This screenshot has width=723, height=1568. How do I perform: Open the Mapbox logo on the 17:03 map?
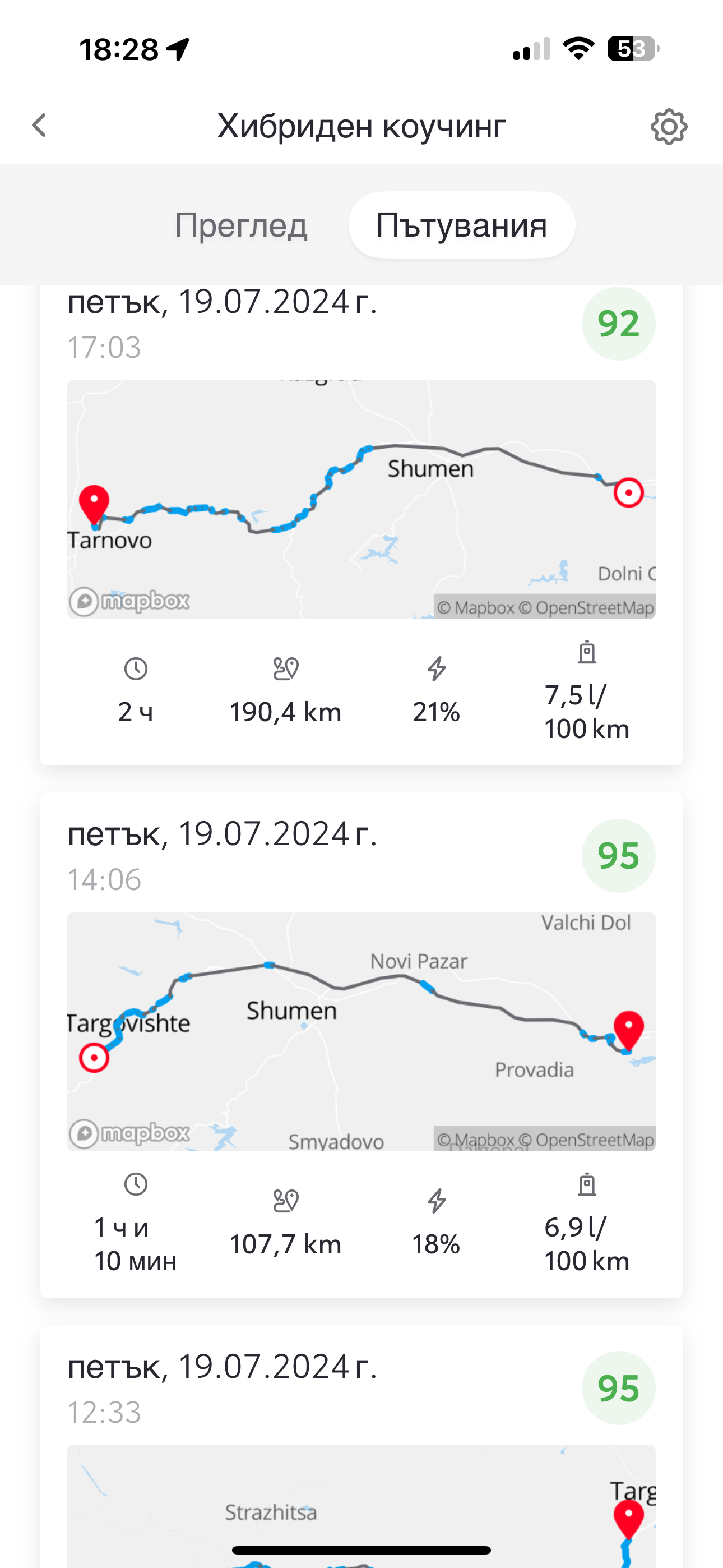[x=129, y=601]
